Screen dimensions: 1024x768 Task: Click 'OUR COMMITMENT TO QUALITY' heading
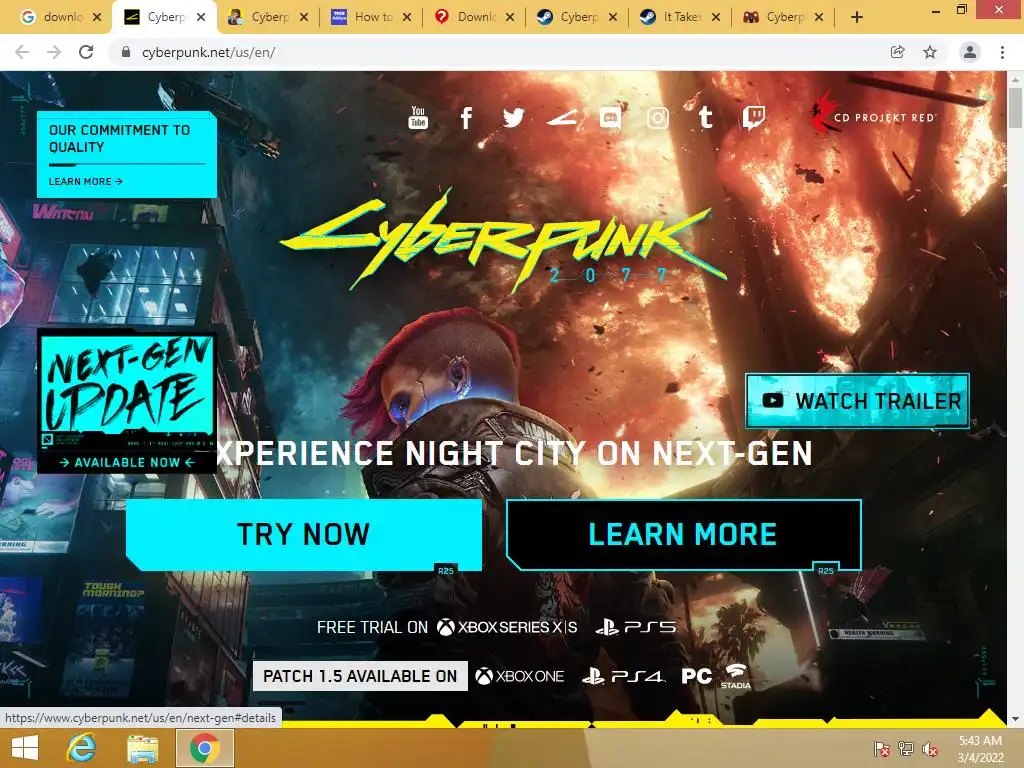pos(120,138)
